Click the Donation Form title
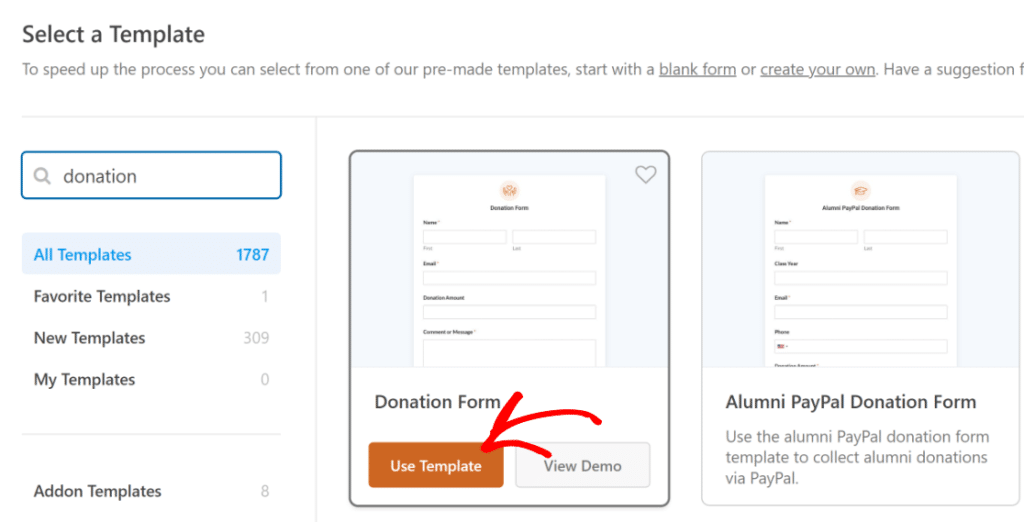This screenshot has width=1024, height=522. coord(437,402)
